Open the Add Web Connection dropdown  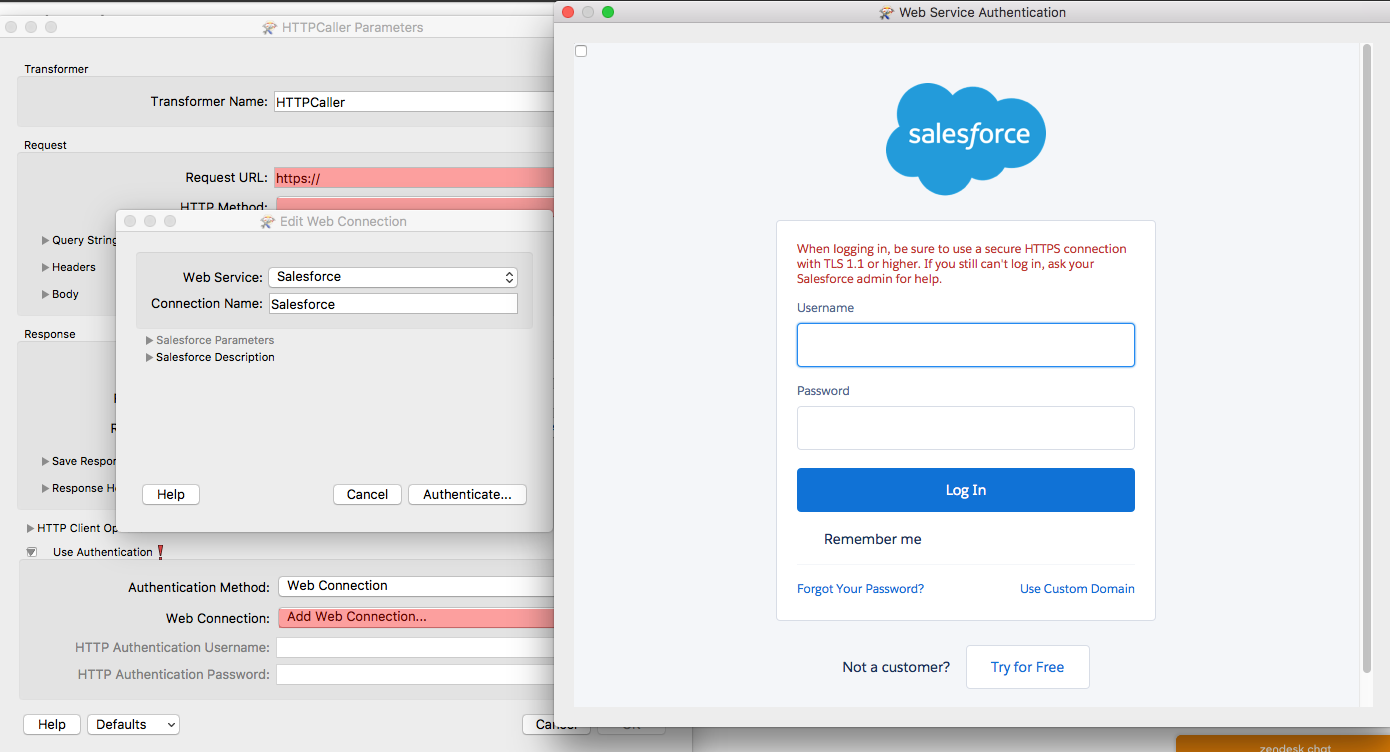point(415,617)
